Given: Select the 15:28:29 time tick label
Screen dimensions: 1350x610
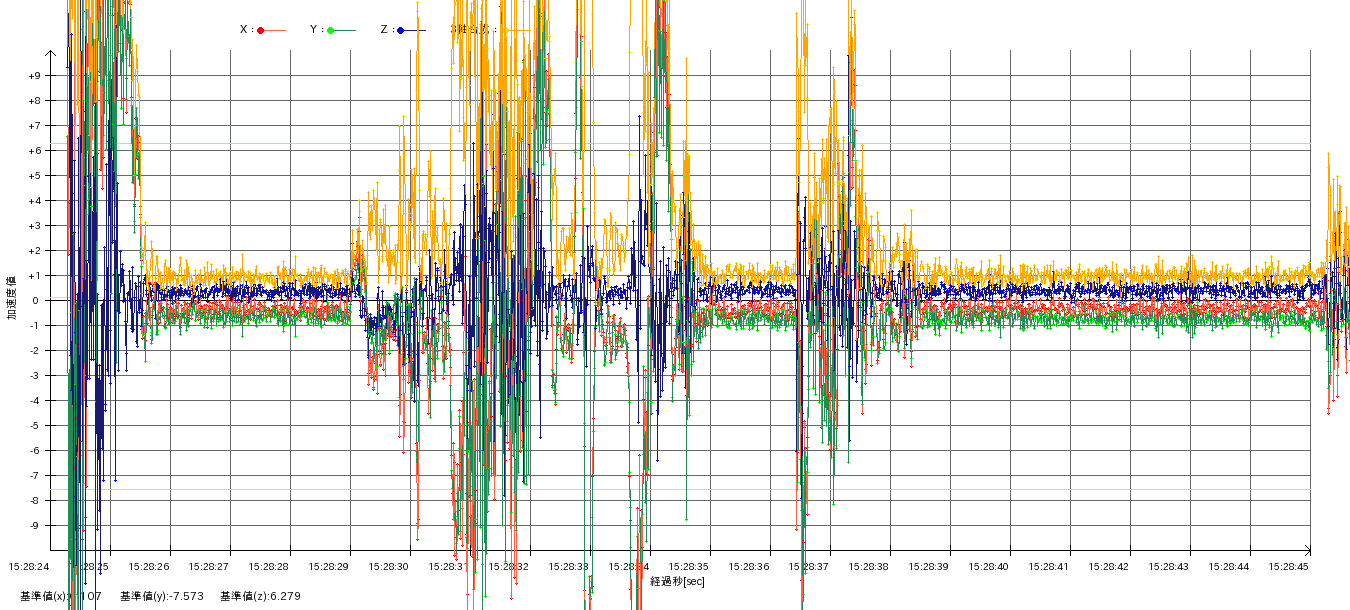Looking at the screenshot, I should (329, 566).
